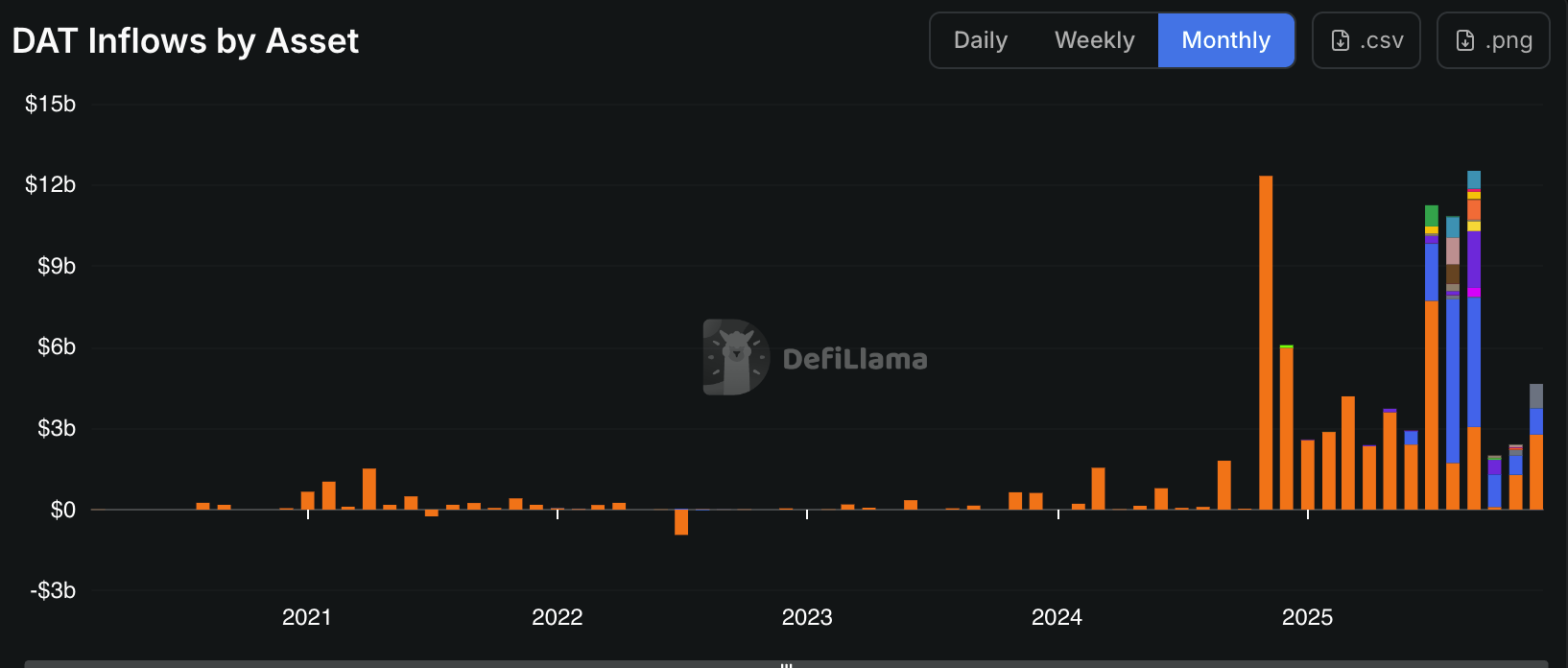Click the download icon on .png button
The height and width of the screenshot is (668, 1568).
[1465, 40]
